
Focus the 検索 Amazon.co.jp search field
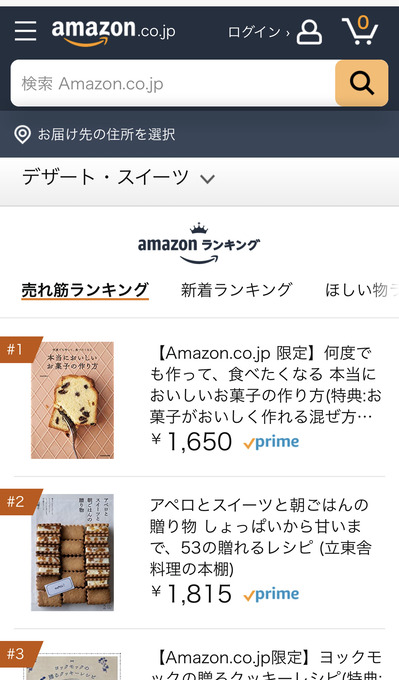[x=173, y=83]
